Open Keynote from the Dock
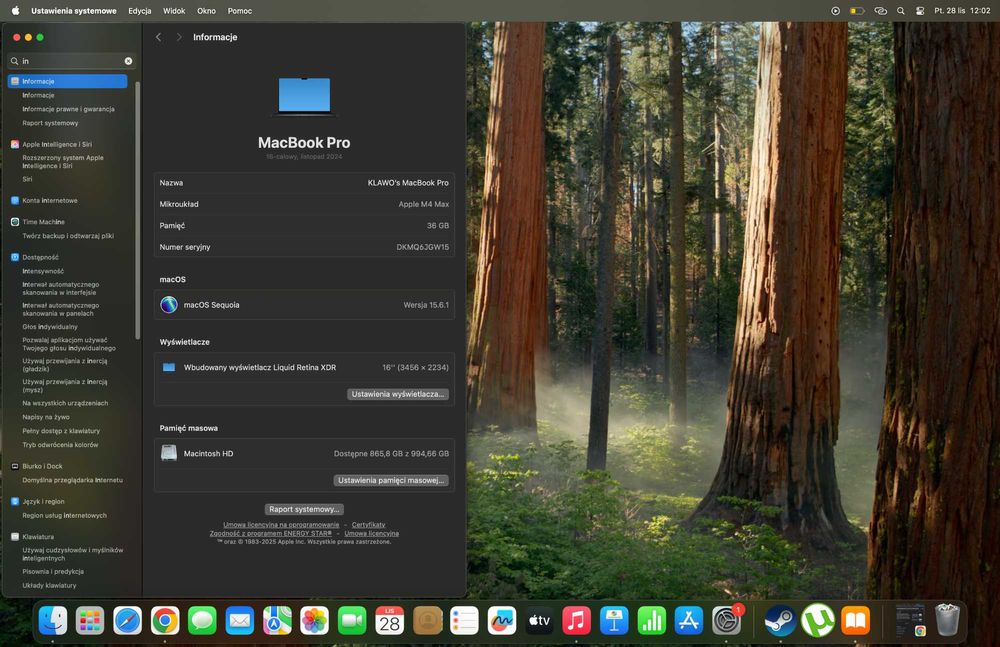 pos(614,620)
